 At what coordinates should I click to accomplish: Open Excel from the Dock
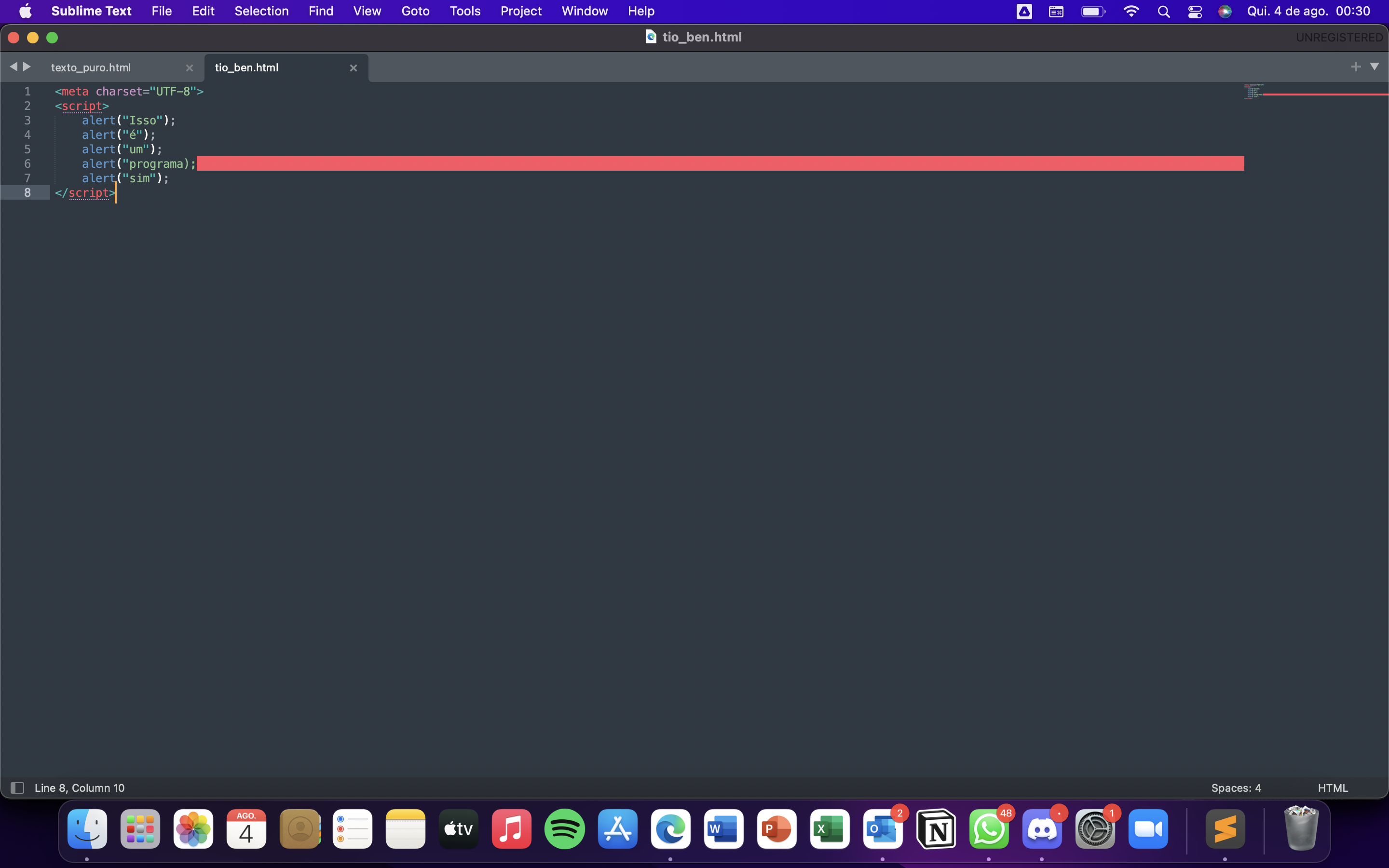click(x=830, y=829)
